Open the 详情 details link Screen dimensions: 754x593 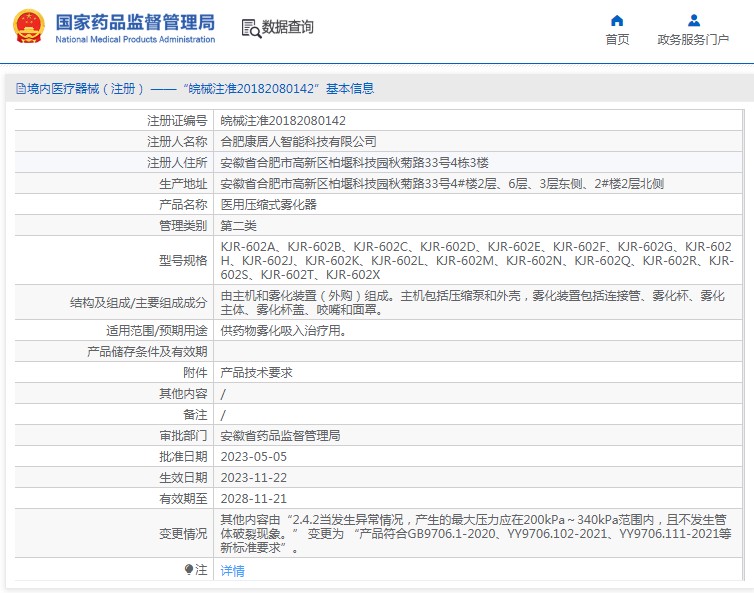[x=232, y=571]
